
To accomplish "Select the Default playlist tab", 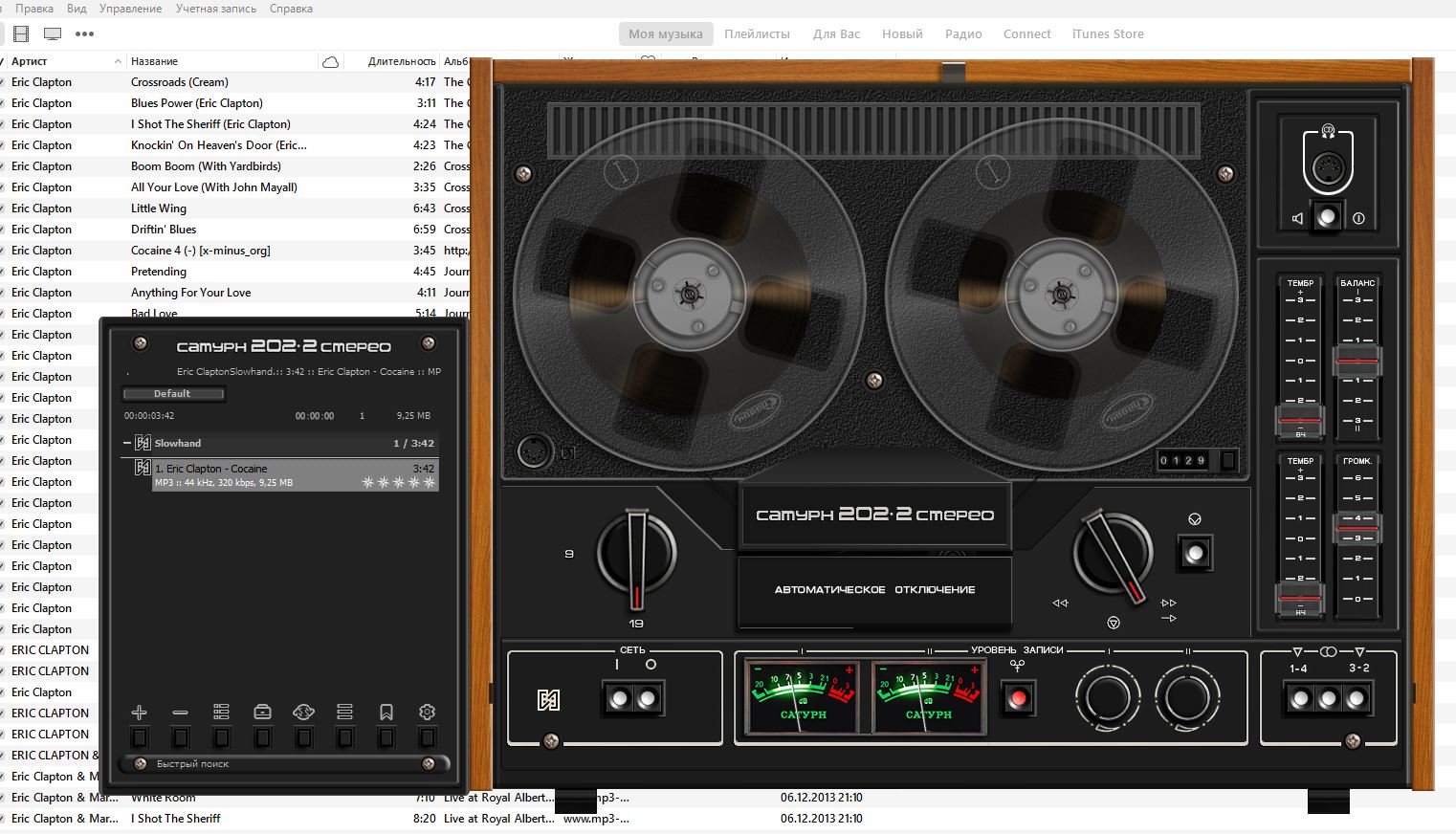I will [x=173, y=393].
